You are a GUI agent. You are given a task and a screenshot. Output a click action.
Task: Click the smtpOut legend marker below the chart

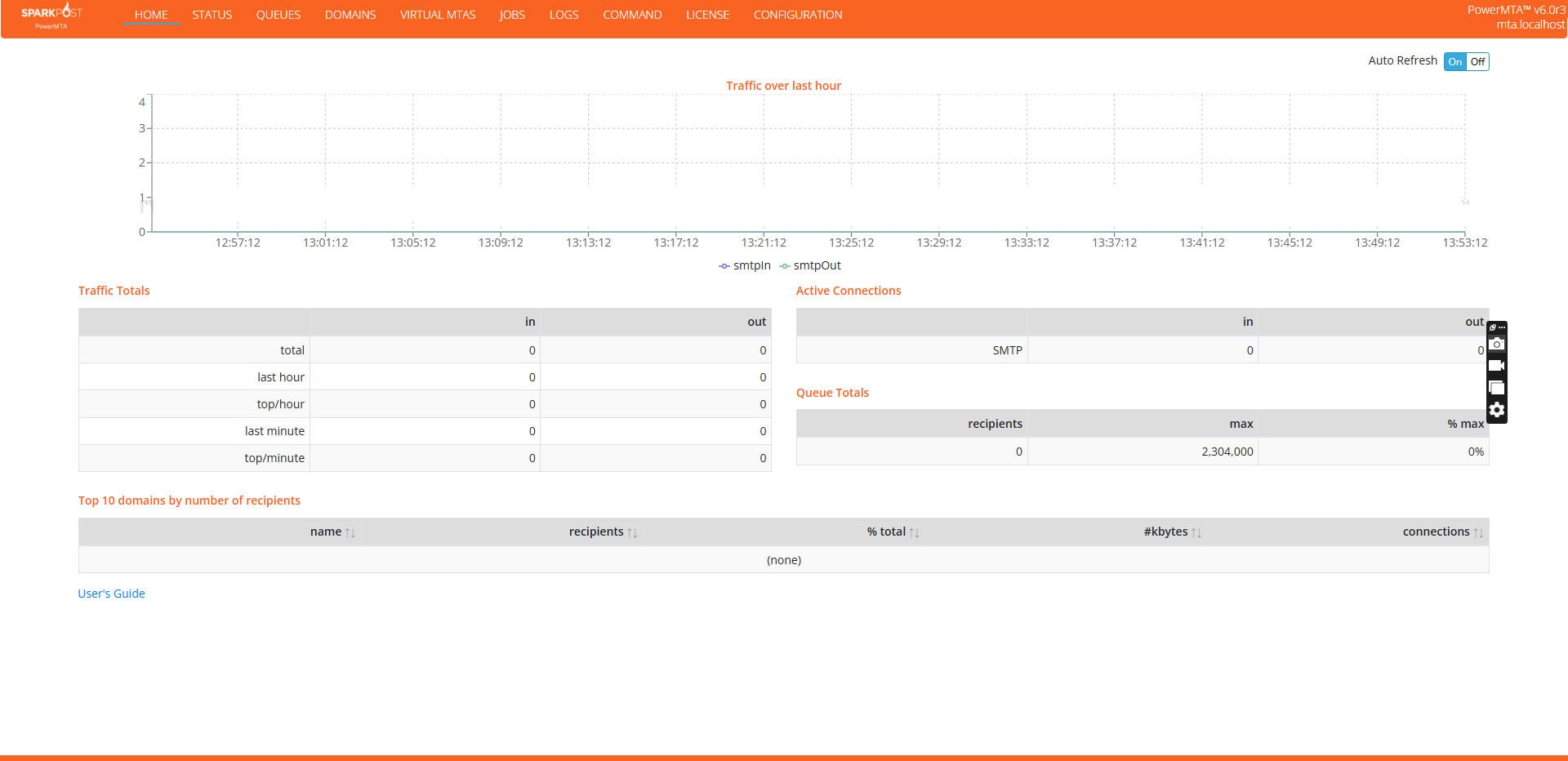[x=784, y=265]
